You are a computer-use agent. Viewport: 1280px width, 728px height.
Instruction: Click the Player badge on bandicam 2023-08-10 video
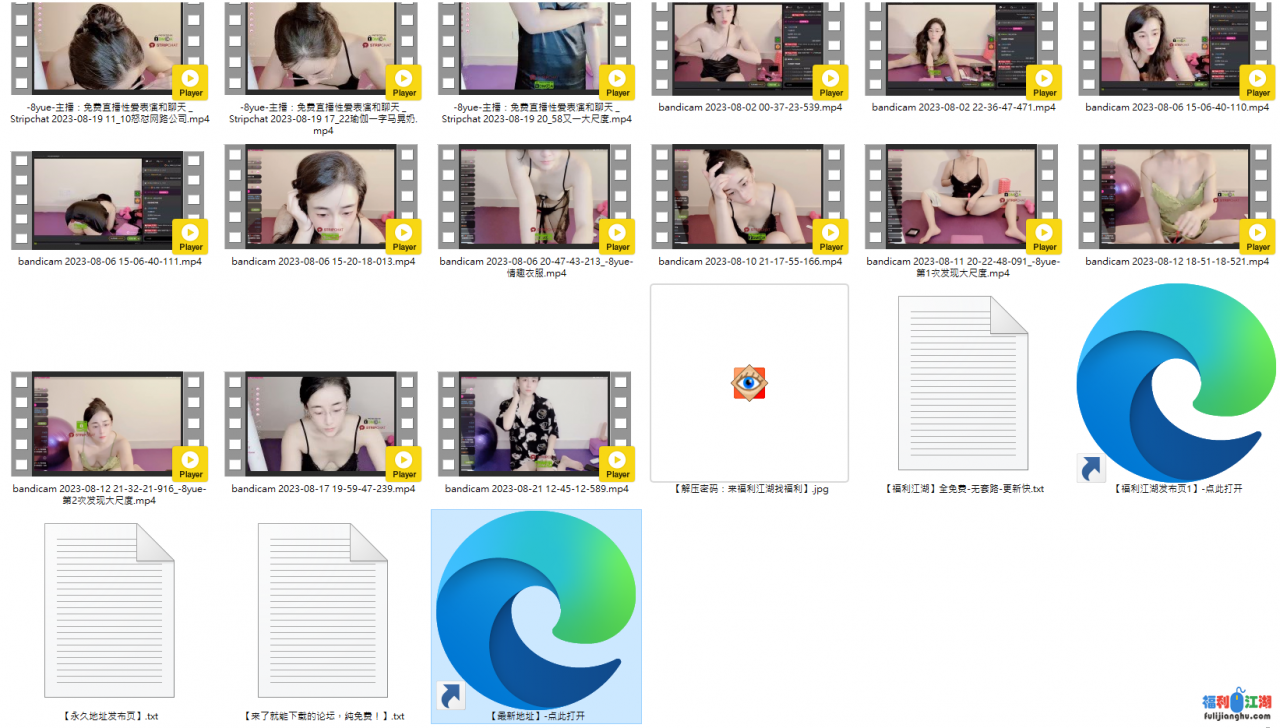(831, 237)
